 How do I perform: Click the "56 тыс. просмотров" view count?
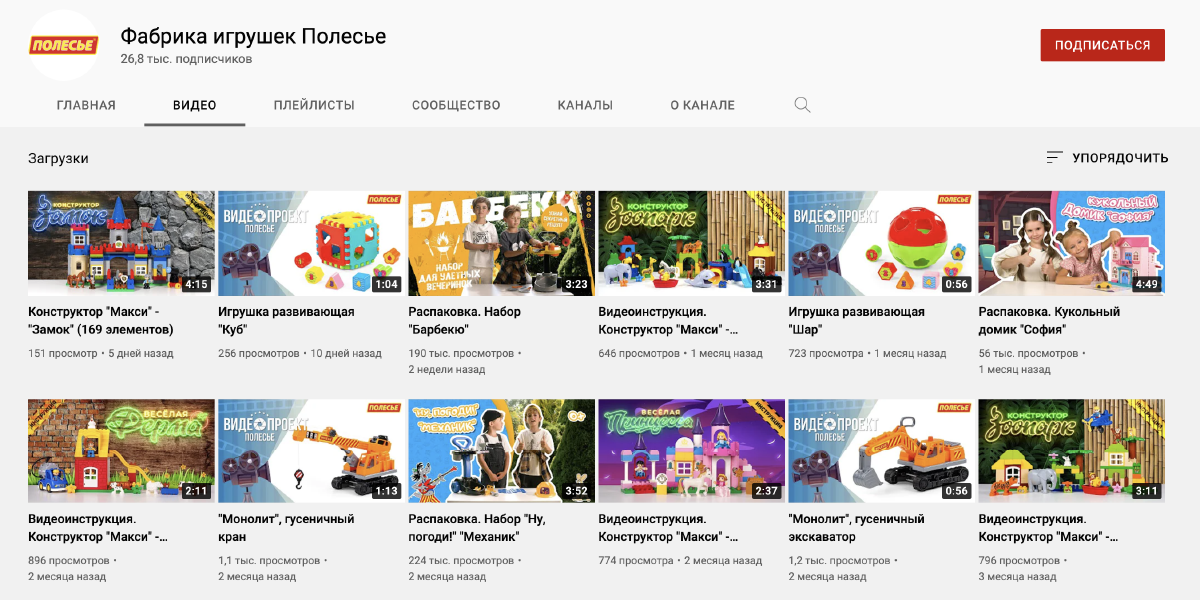1028,353
